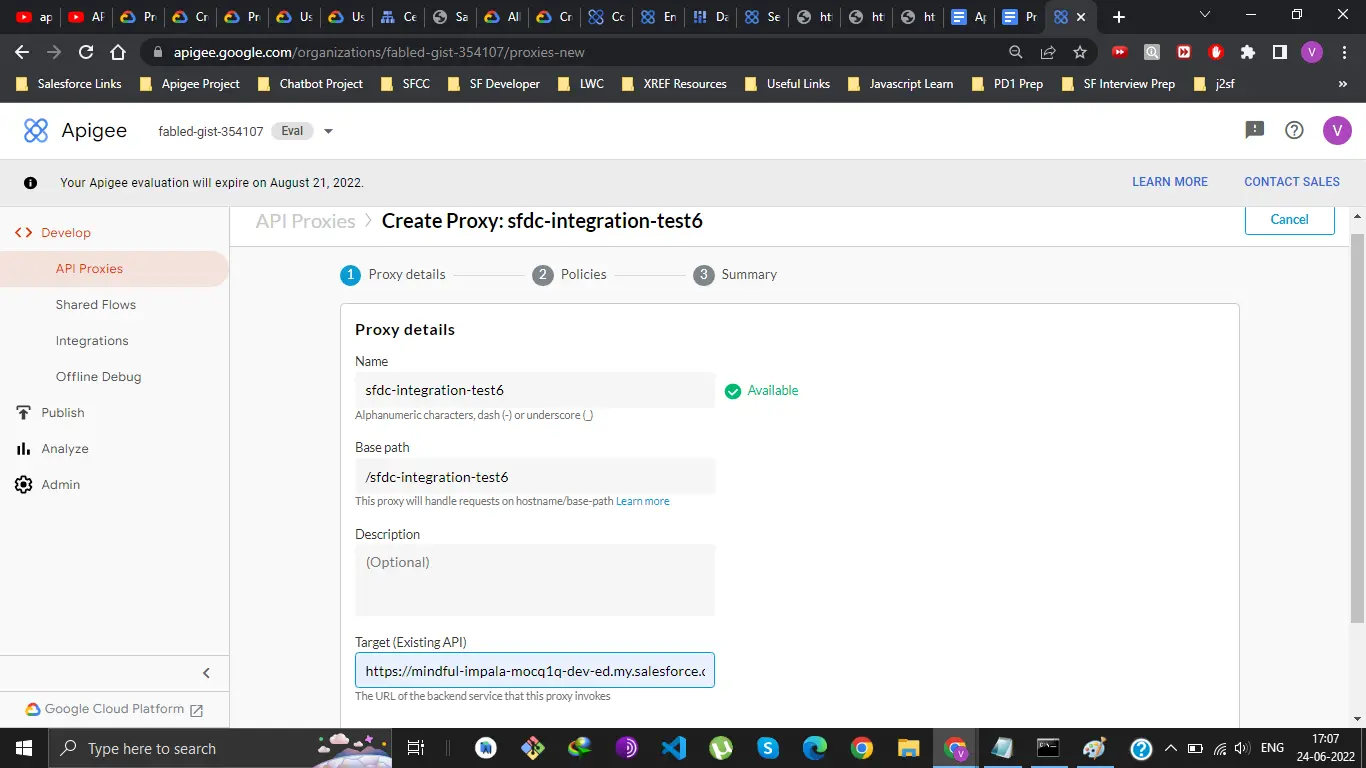1366x768 pixels.
Task: Open Chrome three-dot menu
Action: pos(1344,52)
